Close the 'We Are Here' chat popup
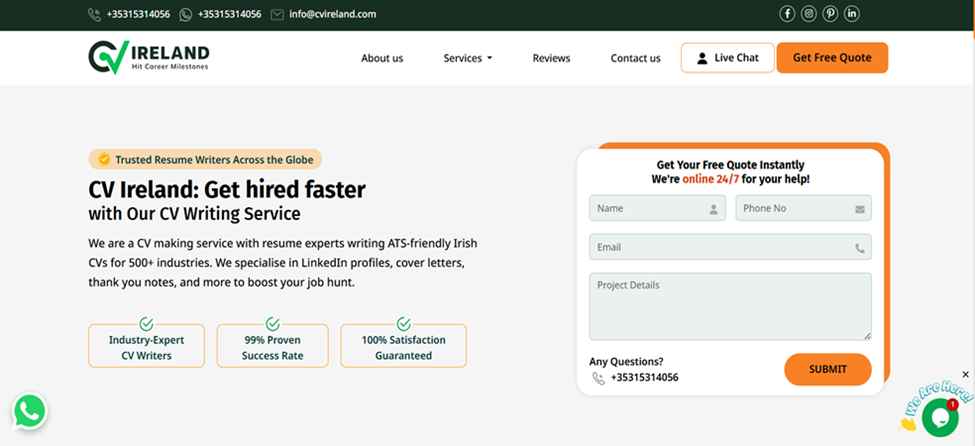The width and height of the screenshot is (975, 446). (965, 375)
